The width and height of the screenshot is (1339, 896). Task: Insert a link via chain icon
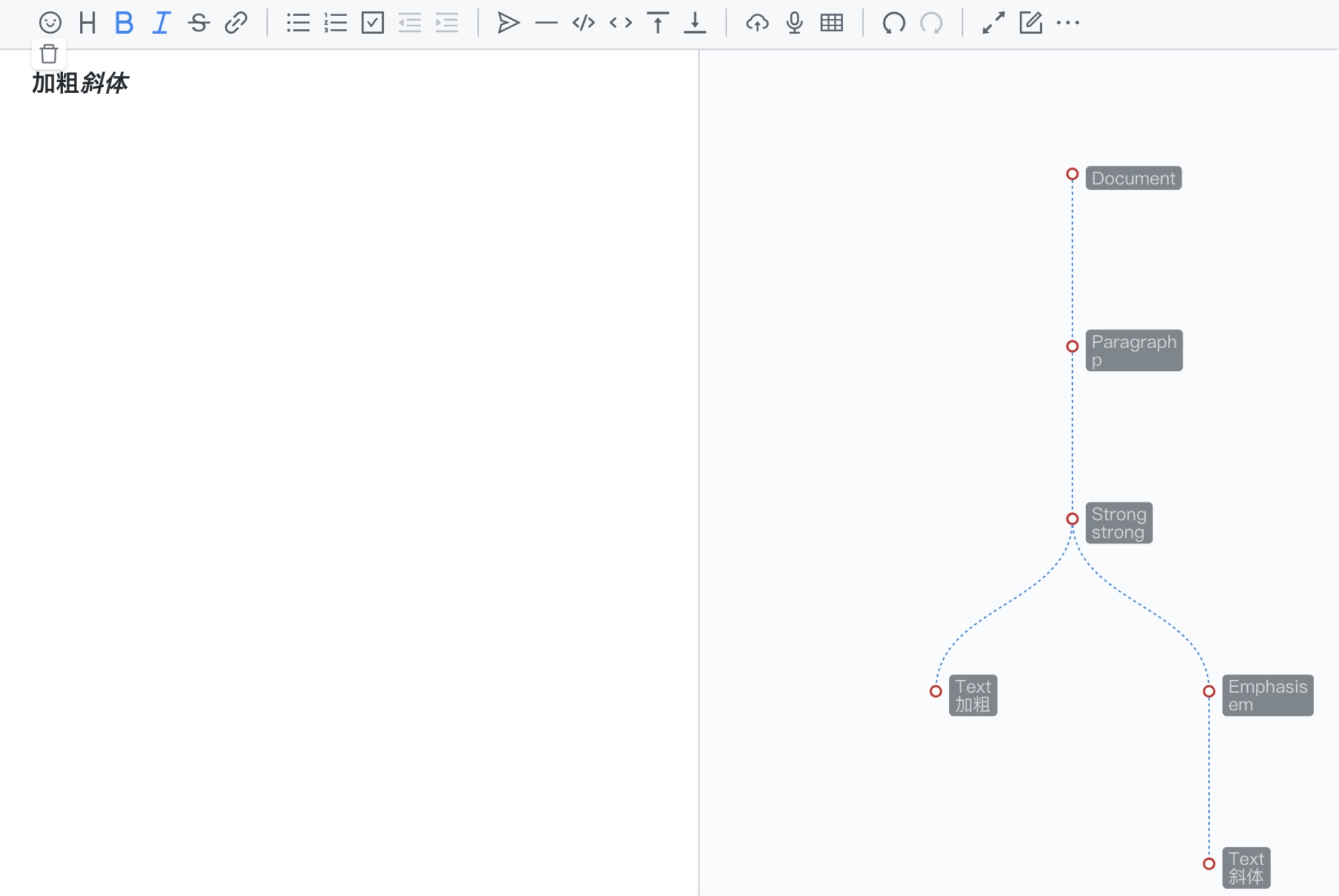(235, 23)
